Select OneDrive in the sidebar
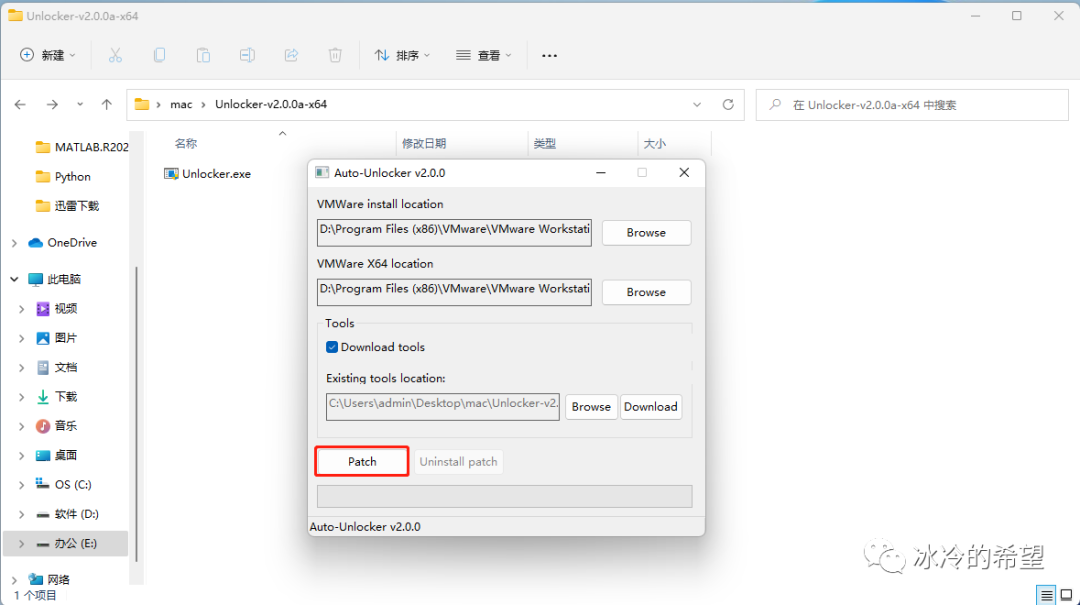The width and height of the screenshot is (1080, 605). [x=63, y=243]
